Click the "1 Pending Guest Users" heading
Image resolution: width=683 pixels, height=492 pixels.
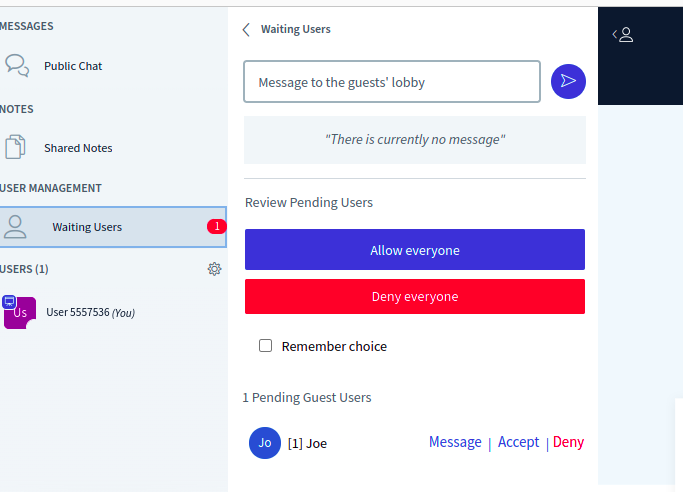point(307,398)
